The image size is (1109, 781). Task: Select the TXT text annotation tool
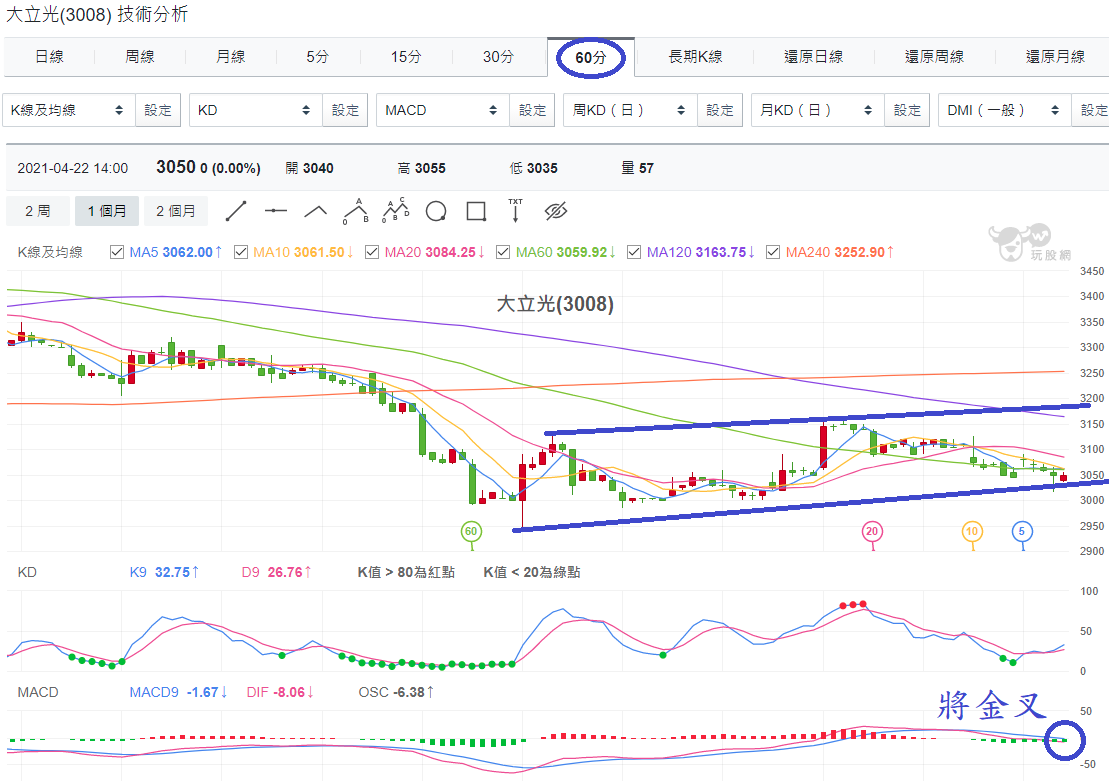point(516,211)
